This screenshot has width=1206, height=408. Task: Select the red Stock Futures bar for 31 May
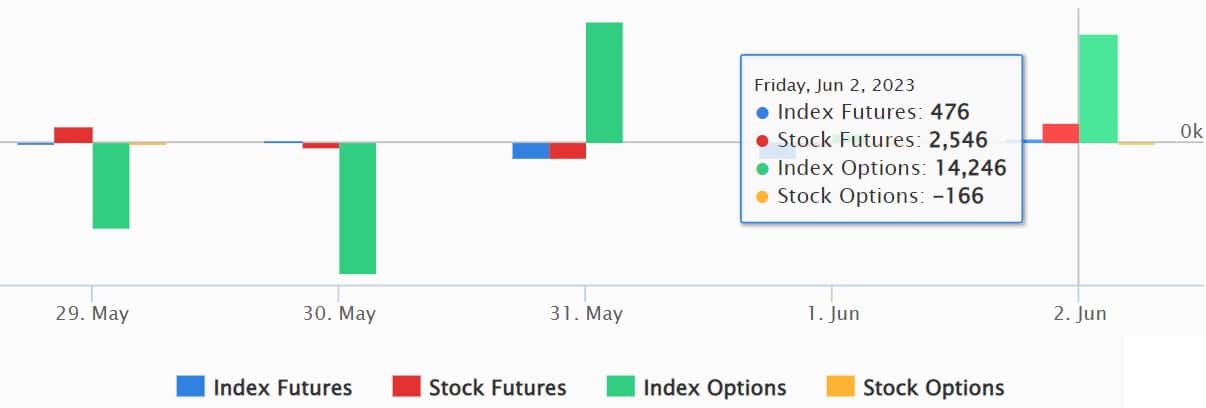(x=568, y=151)
